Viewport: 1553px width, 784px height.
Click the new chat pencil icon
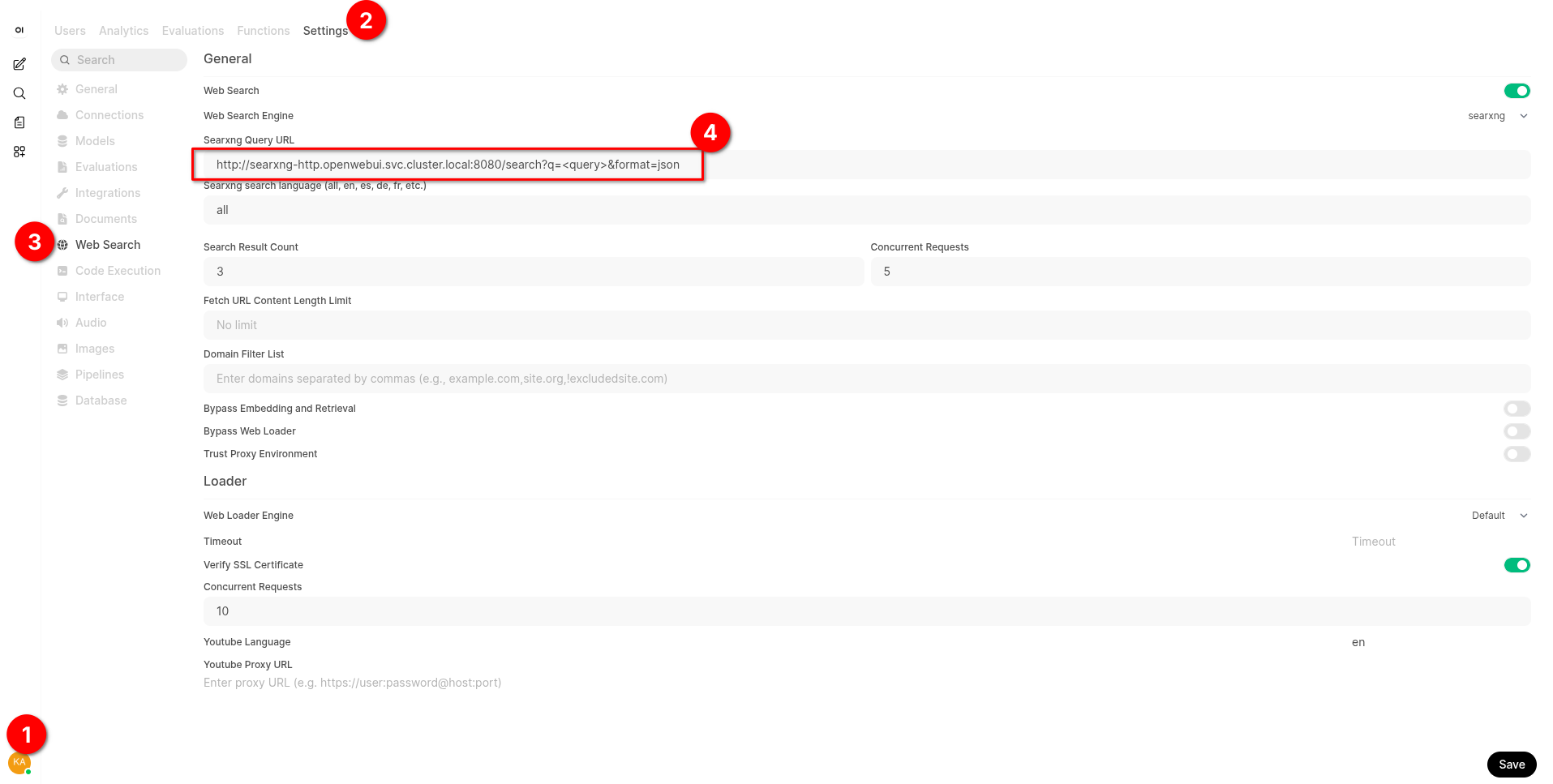pos(19,64)
